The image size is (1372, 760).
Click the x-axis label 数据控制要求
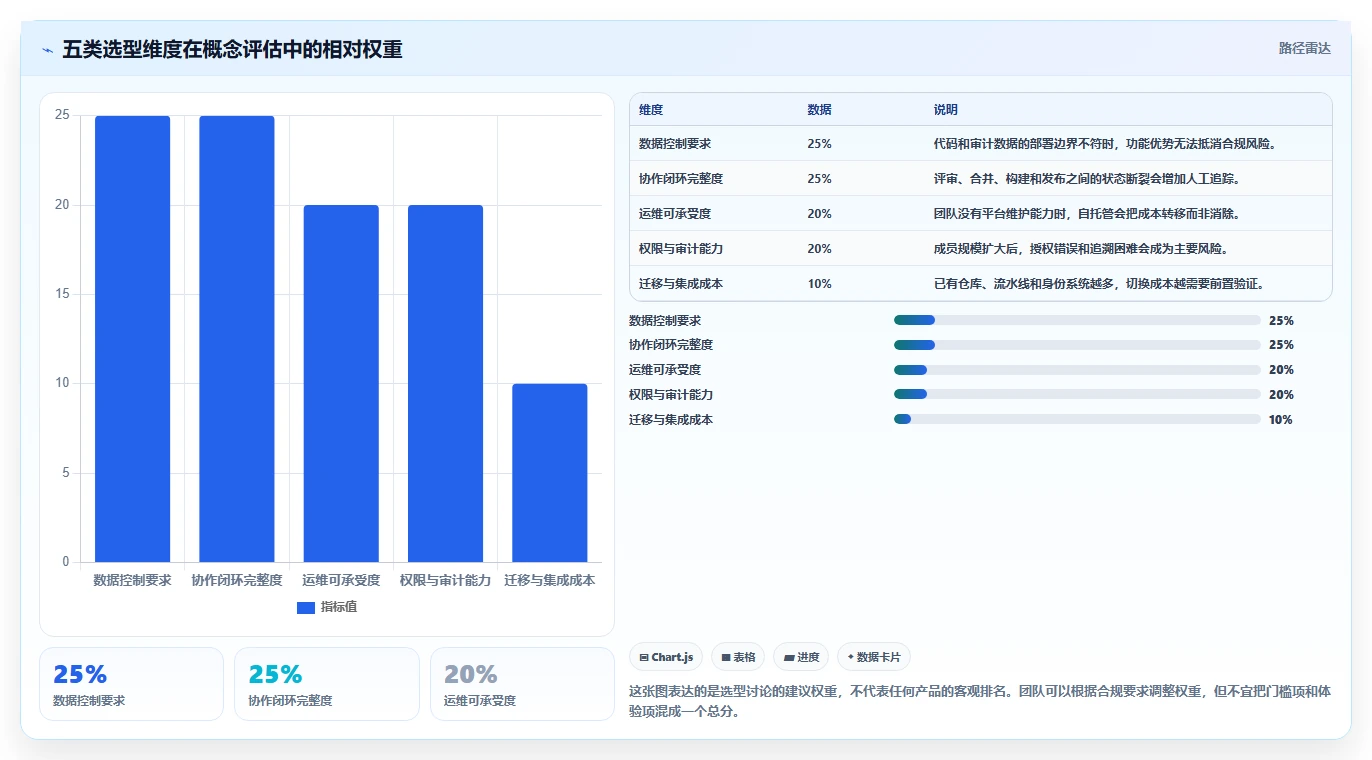click(x=132, y=581)
